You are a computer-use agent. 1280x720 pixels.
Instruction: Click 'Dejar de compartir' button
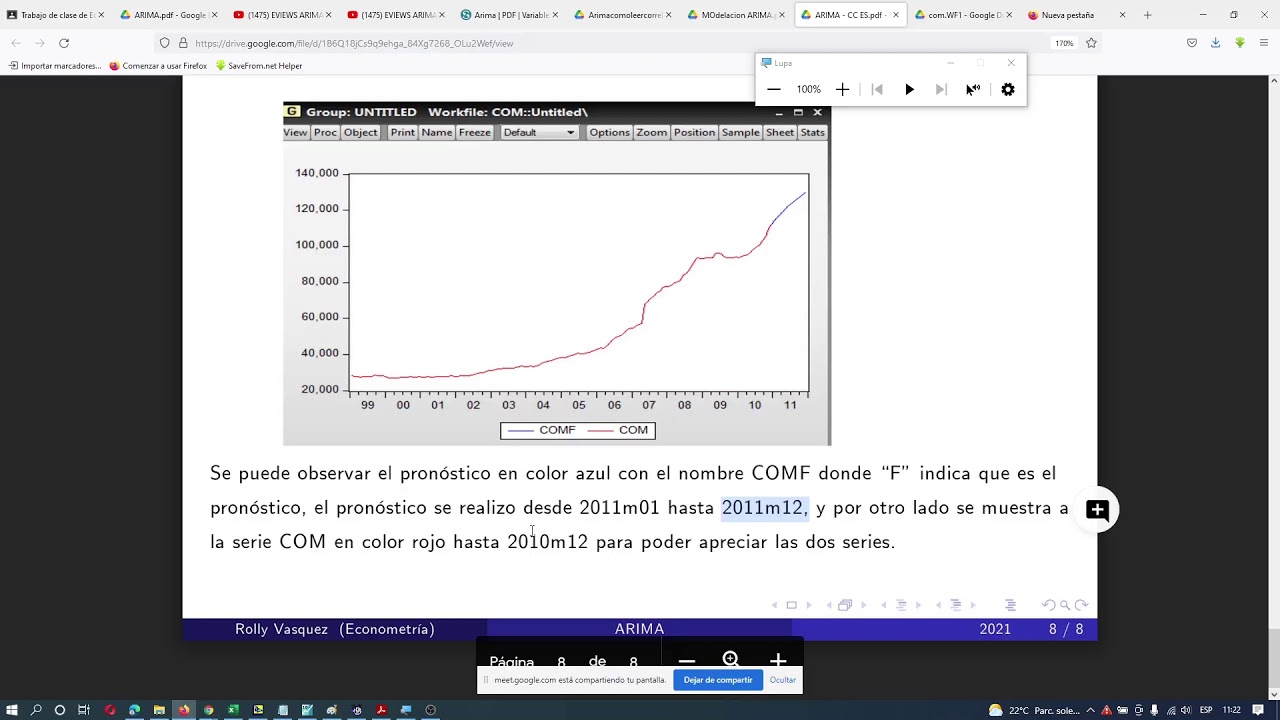pyautogui.click(x=718, y=680)
